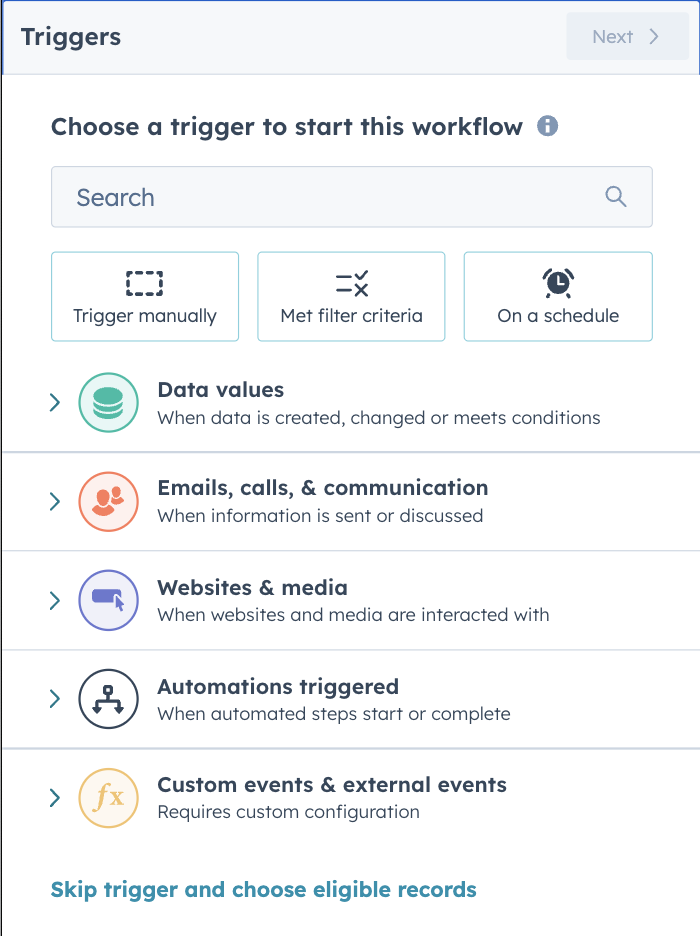Click the Automations triggered flowchart icon
700x936 pixels.
click(108, 699)
